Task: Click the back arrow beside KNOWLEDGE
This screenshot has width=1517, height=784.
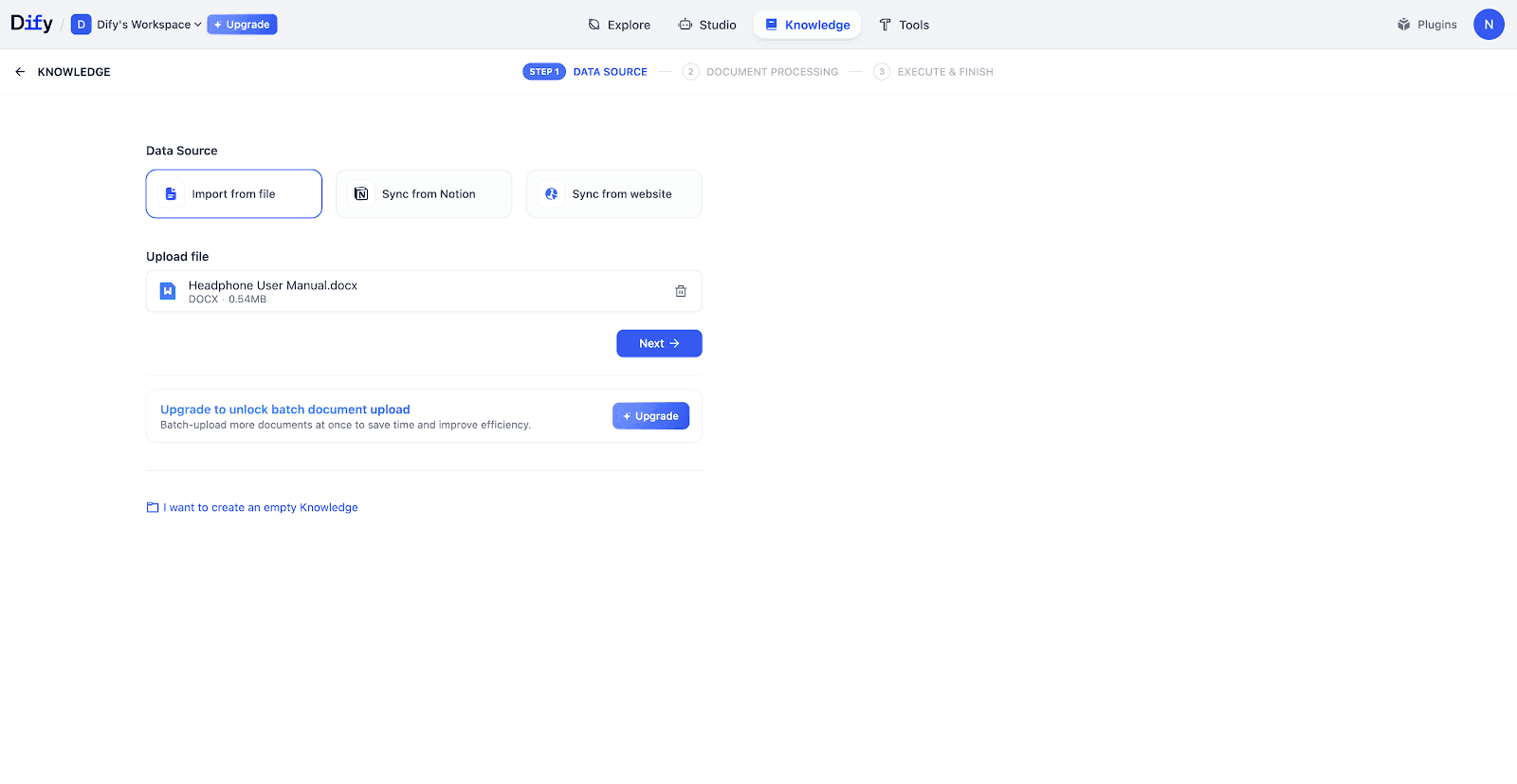Action: 20,72
